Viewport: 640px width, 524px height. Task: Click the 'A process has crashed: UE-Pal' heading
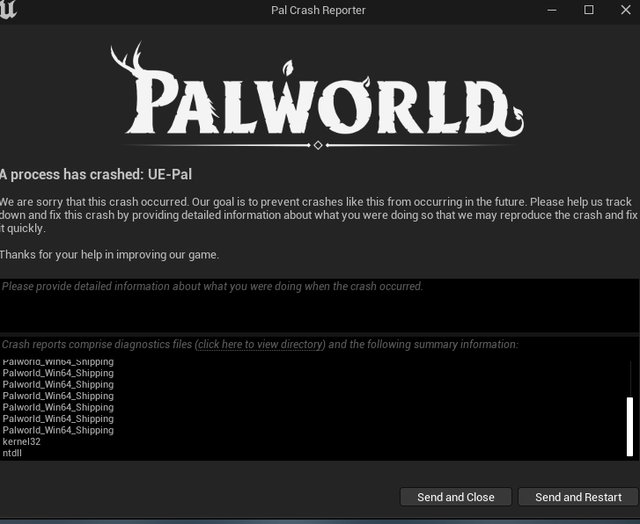coord(96,175)
